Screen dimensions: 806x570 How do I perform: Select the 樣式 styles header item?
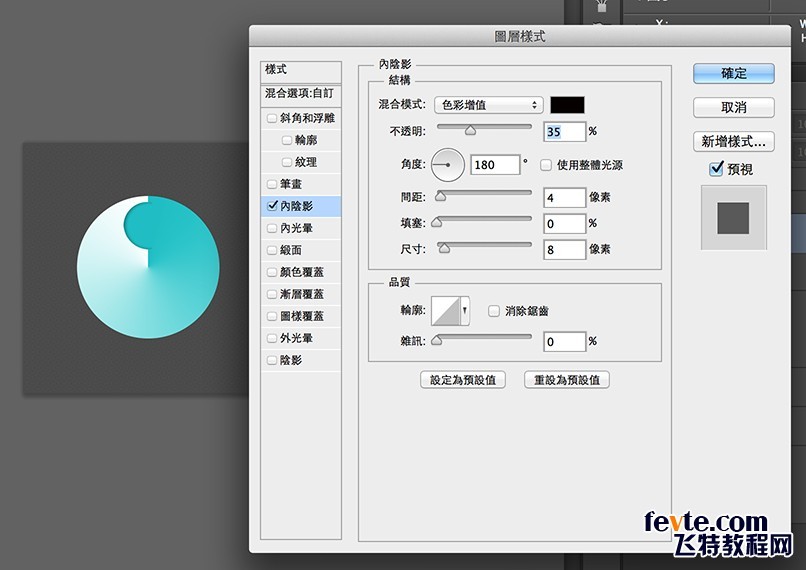(x=301, y=71)
